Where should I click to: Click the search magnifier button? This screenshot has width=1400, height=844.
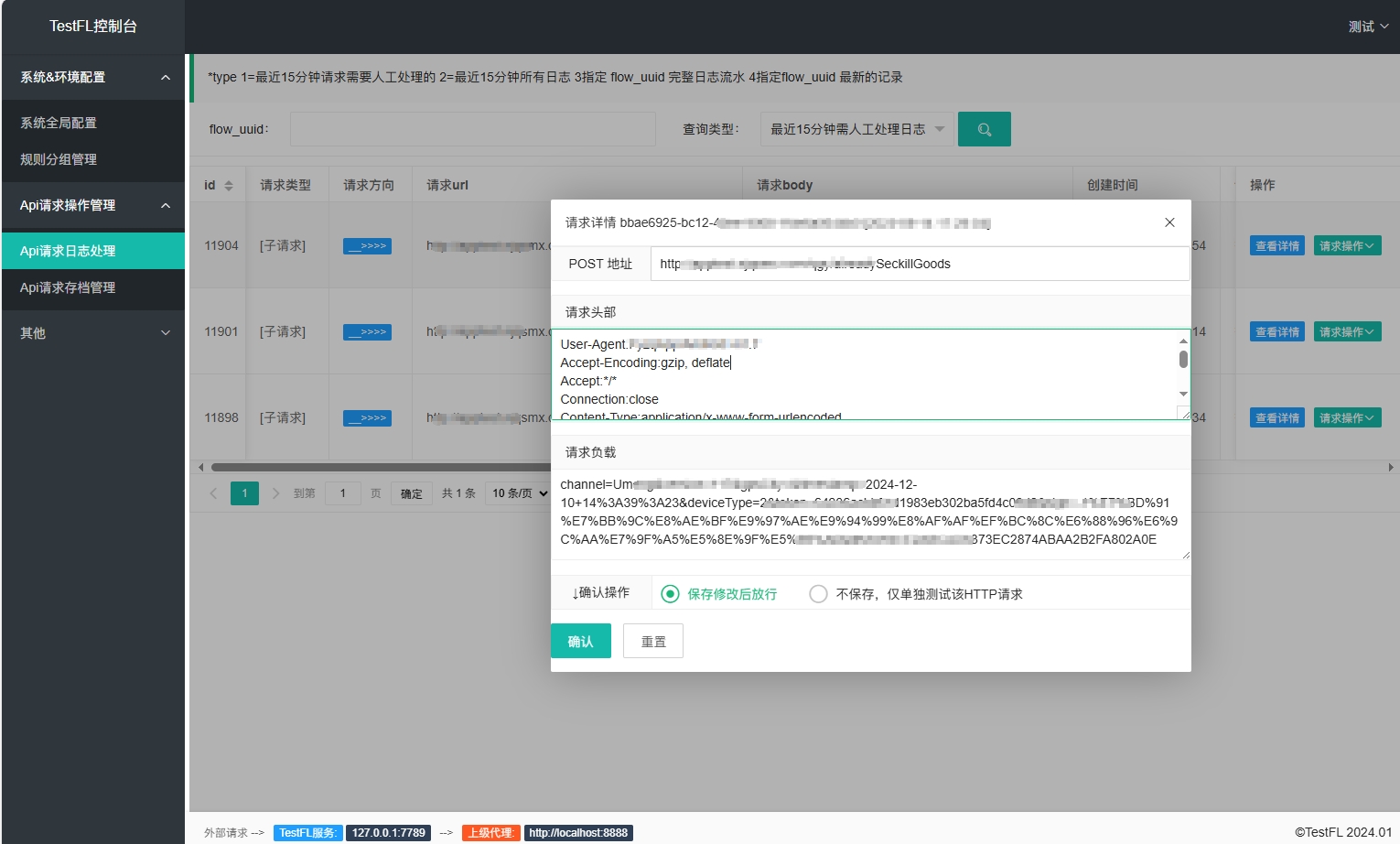[x=984, y=129]
